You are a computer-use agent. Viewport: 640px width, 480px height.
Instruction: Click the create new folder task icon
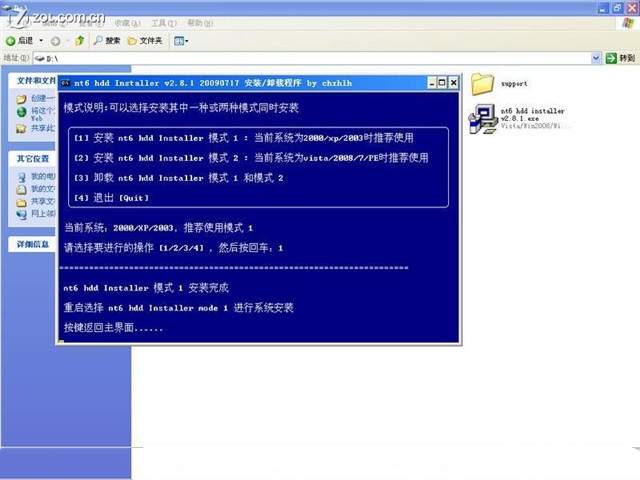[x=21, y=99]
